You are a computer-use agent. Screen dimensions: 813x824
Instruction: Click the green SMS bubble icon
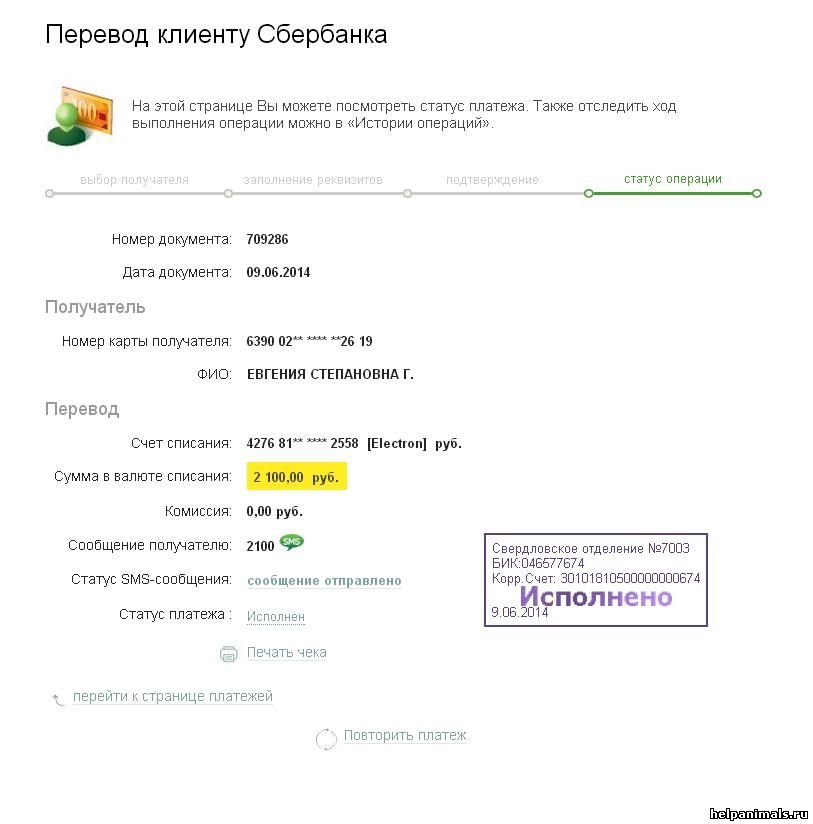[292, 543]
